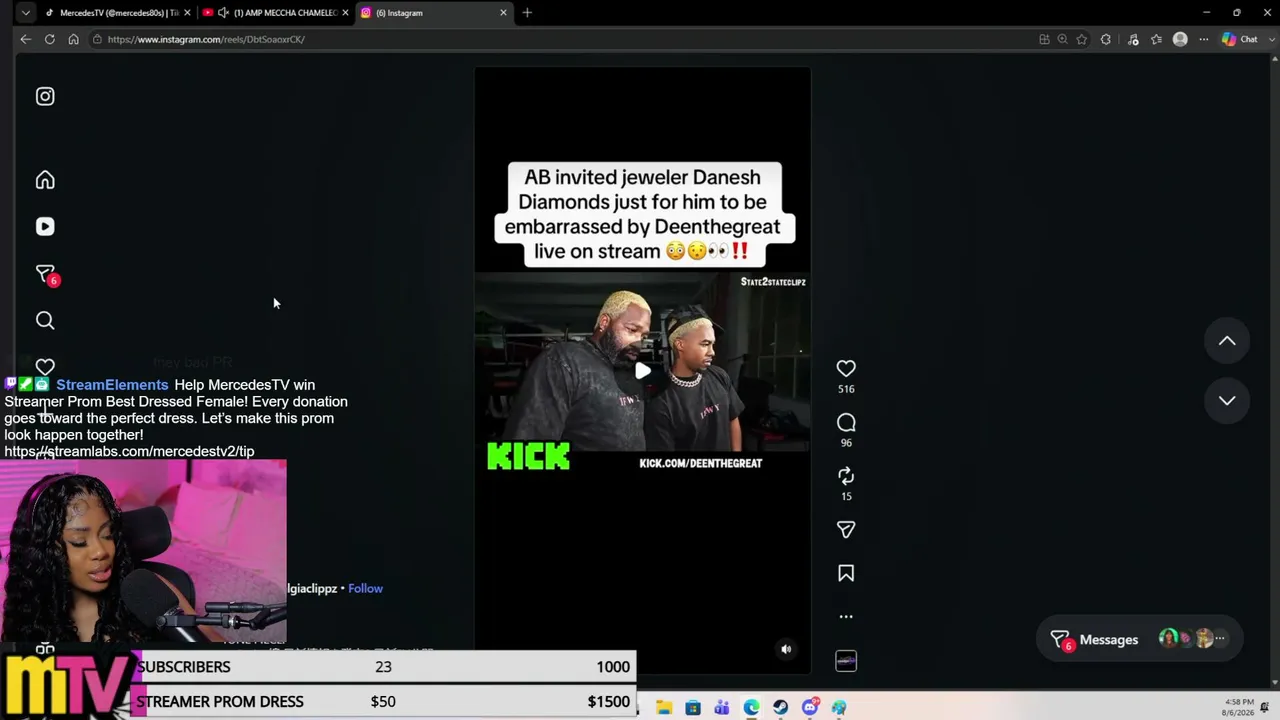1280x720 pixels.
Task: Select the Instagram browser tab
Action: 435,13
